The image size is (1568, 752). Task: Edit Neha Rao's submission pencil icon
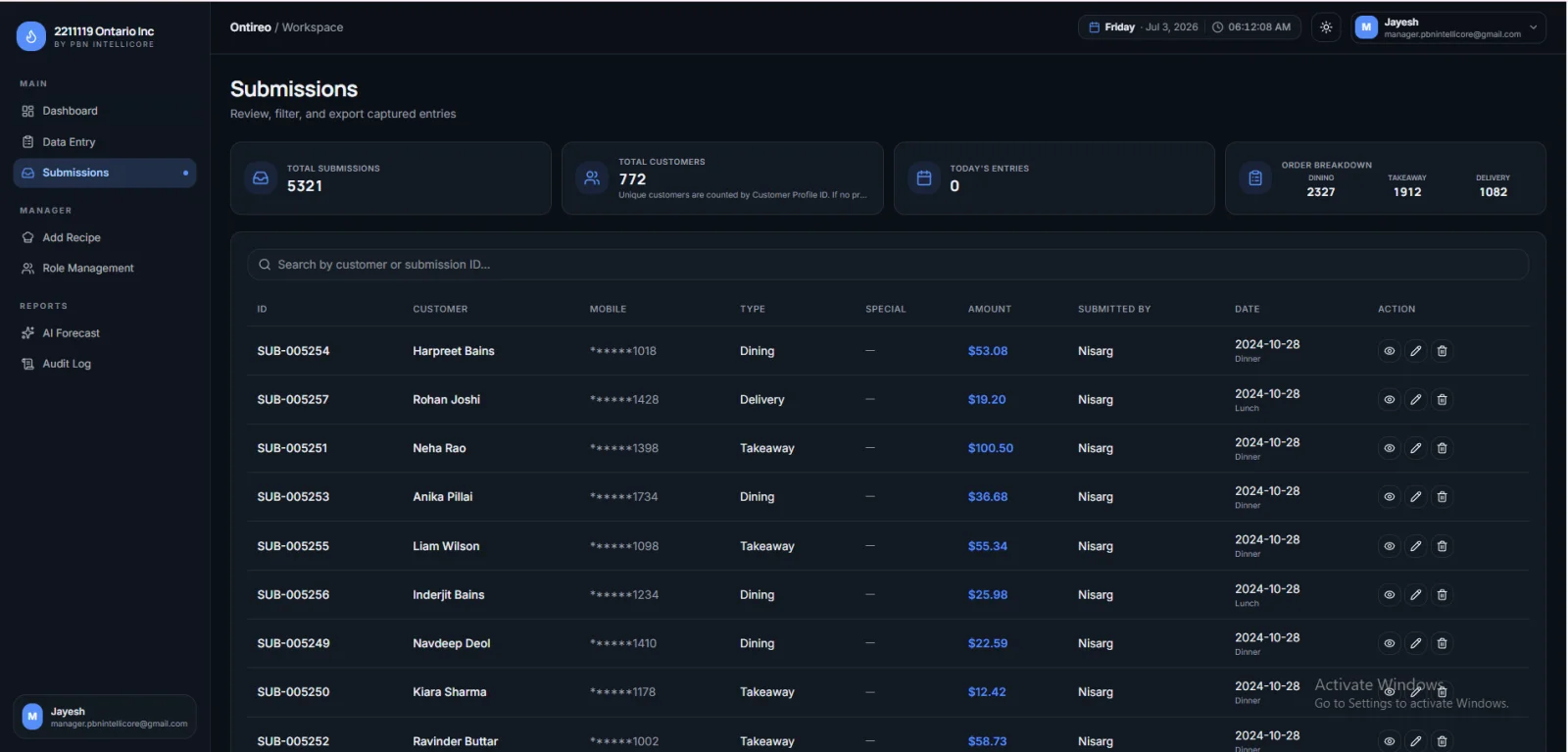[1415, 448]
